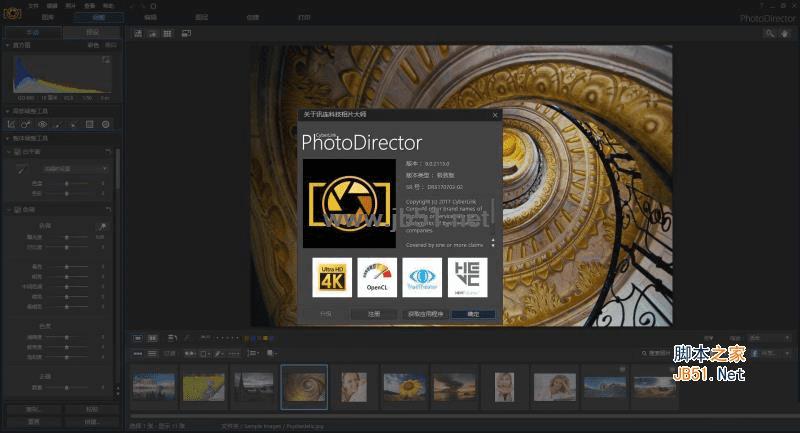This screenshot has width=800, height=433.
Task: Click the Facebook share icon
Action: (x=755, y=353)
